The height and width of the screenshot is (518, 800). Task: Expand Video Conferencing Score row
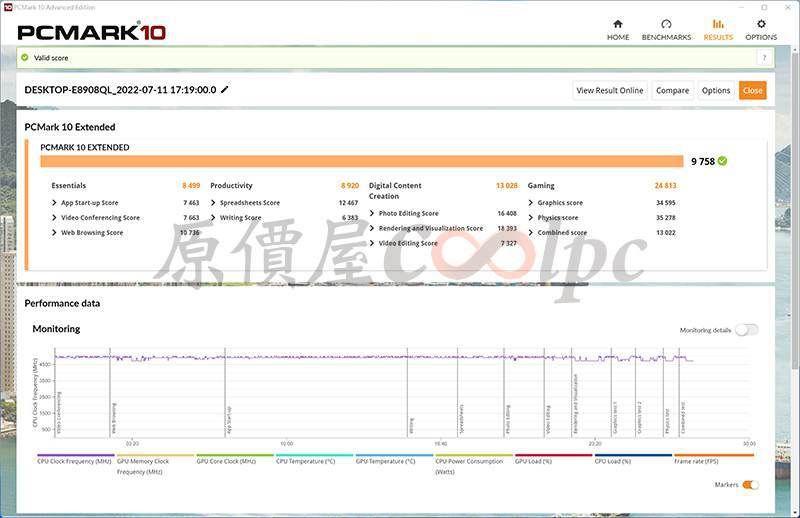pos(54,217)
